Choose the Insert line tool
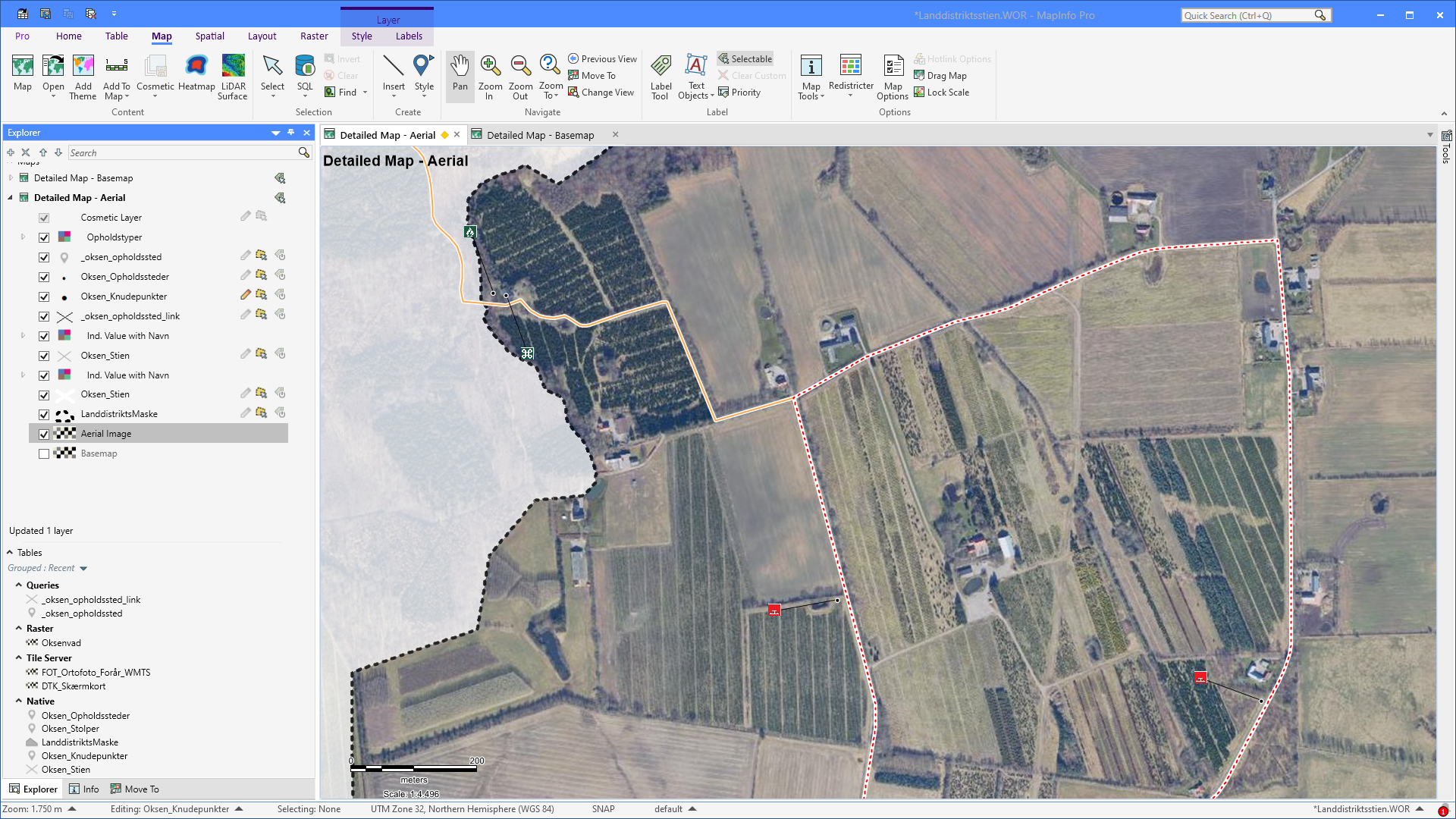 [x=394, y=74]
